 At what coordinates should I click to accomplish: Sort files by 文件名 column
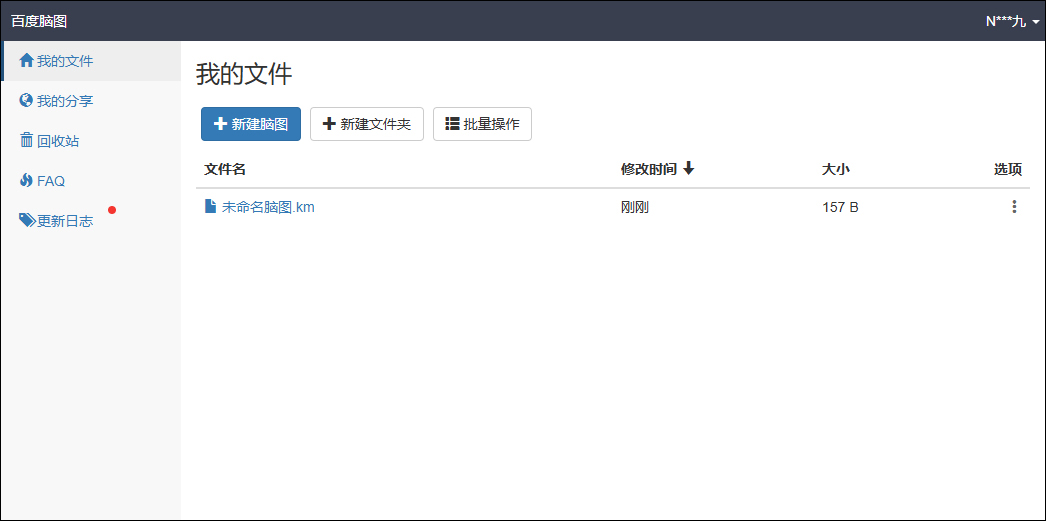click(225, 169)
